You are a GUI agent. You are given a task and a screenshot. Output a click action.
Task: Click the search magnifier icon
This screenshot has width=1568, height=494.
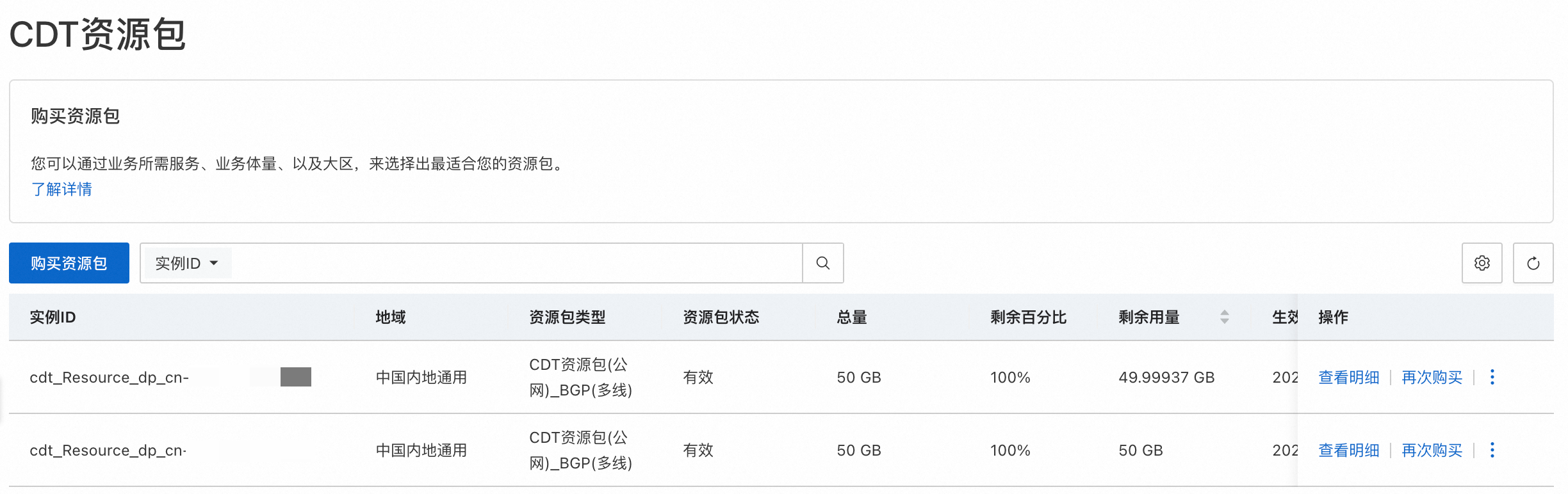822,263
